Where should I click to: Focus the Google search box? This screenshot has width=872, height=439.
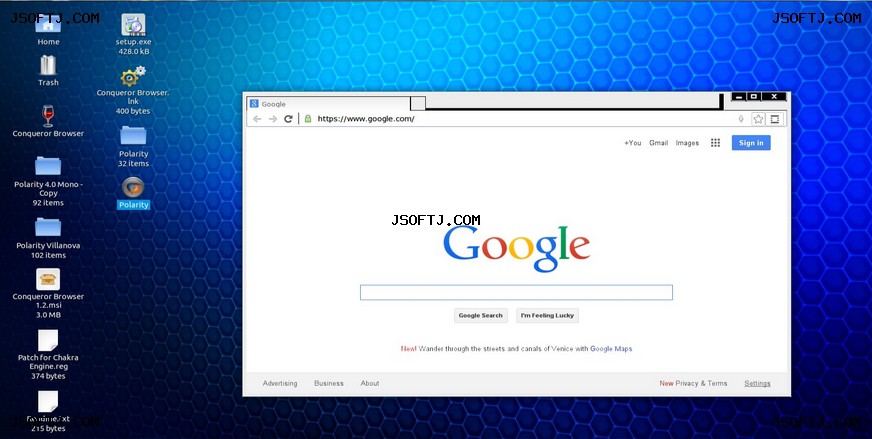(516, 293)
